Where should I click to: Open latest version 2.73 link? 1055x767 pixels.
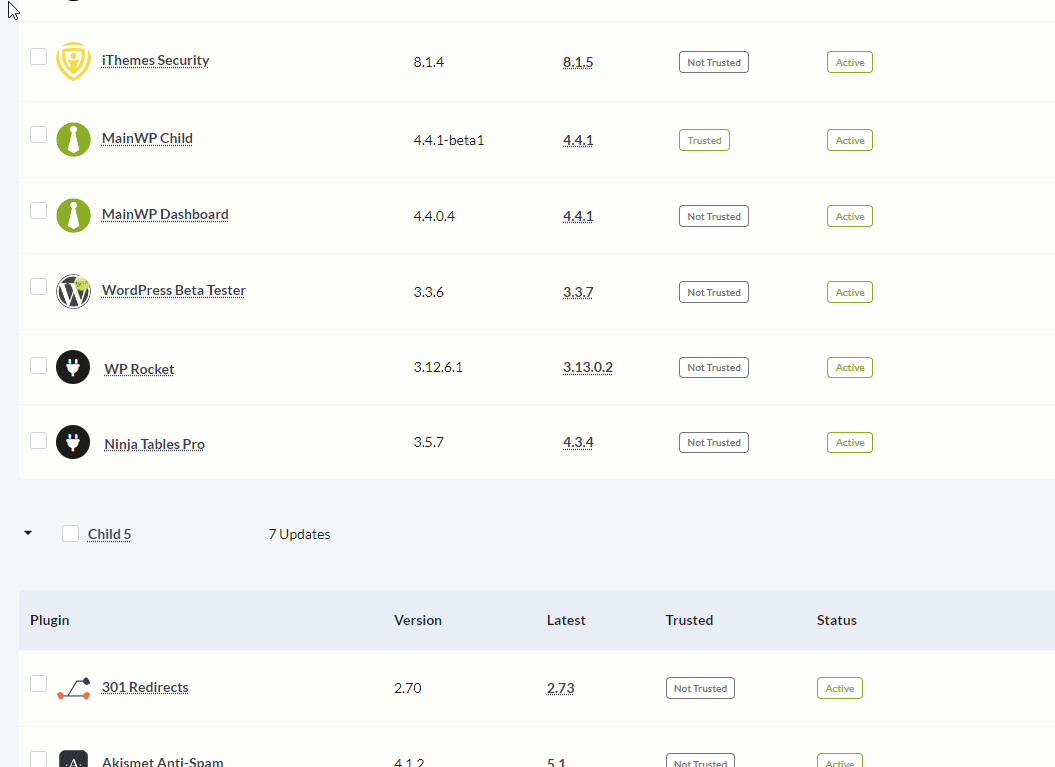(560, 689)
